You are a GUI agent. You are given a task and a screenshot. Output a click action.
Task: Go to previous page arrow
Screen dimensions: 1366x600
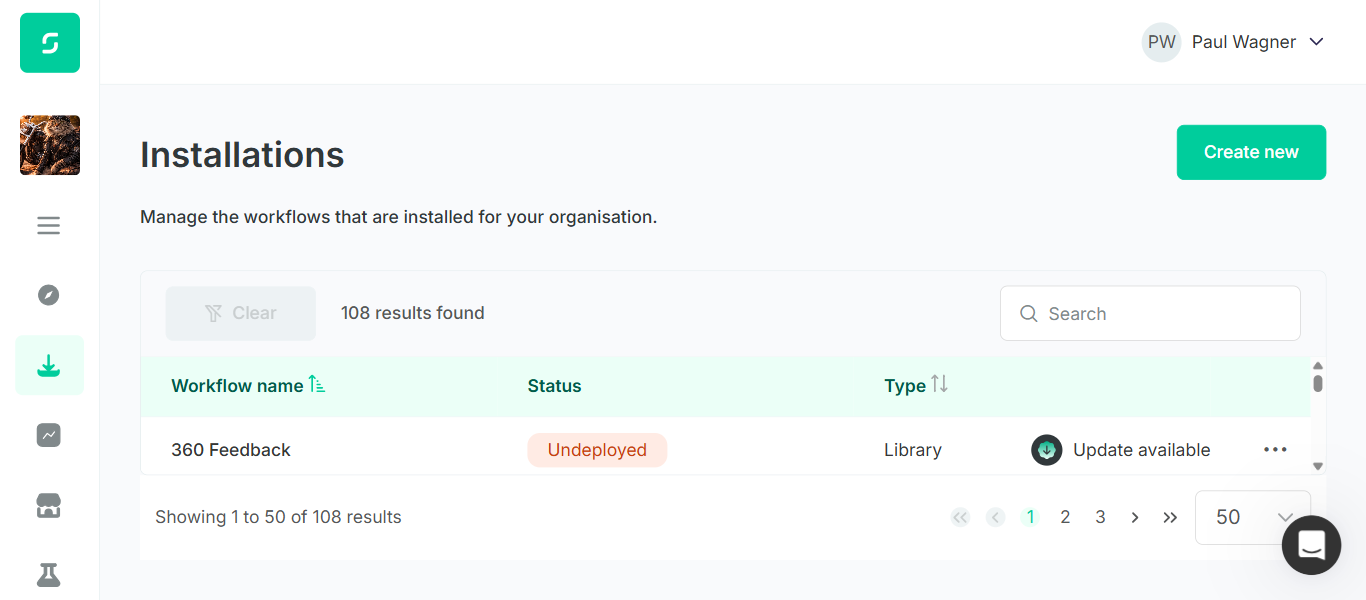click(x=995, y=517)
